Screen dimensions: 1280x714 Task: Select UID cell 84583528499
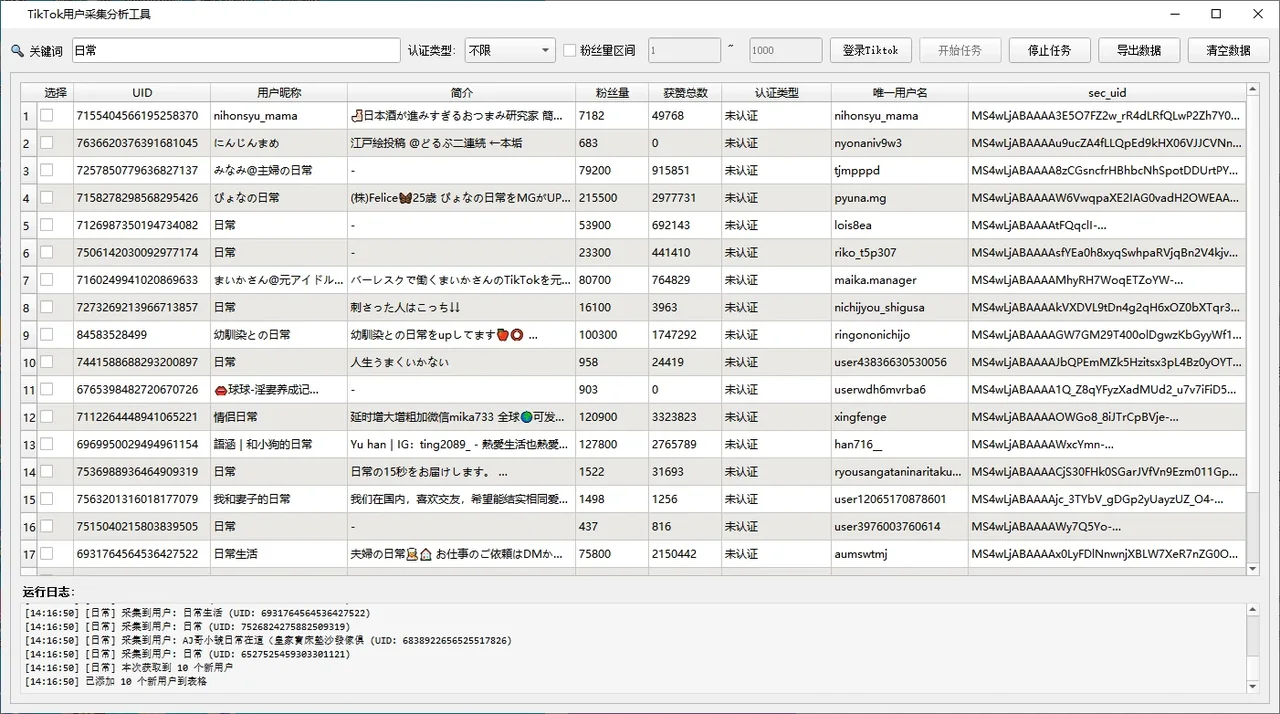pos(142,334)
